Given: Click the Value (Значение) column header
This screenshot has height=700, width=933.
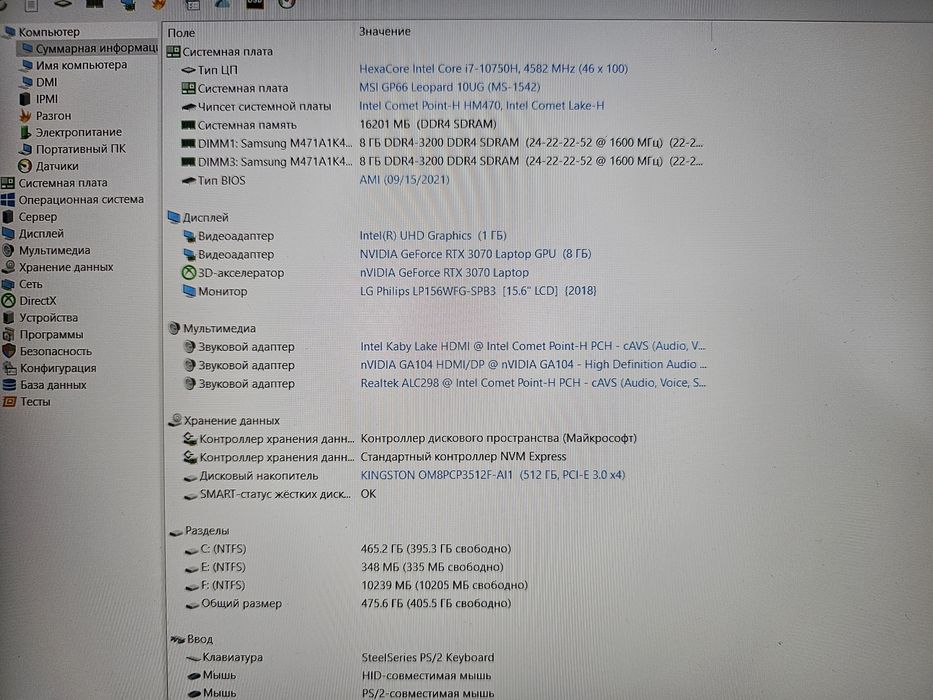Looking at the screenshot, I should tap(384, 32).
